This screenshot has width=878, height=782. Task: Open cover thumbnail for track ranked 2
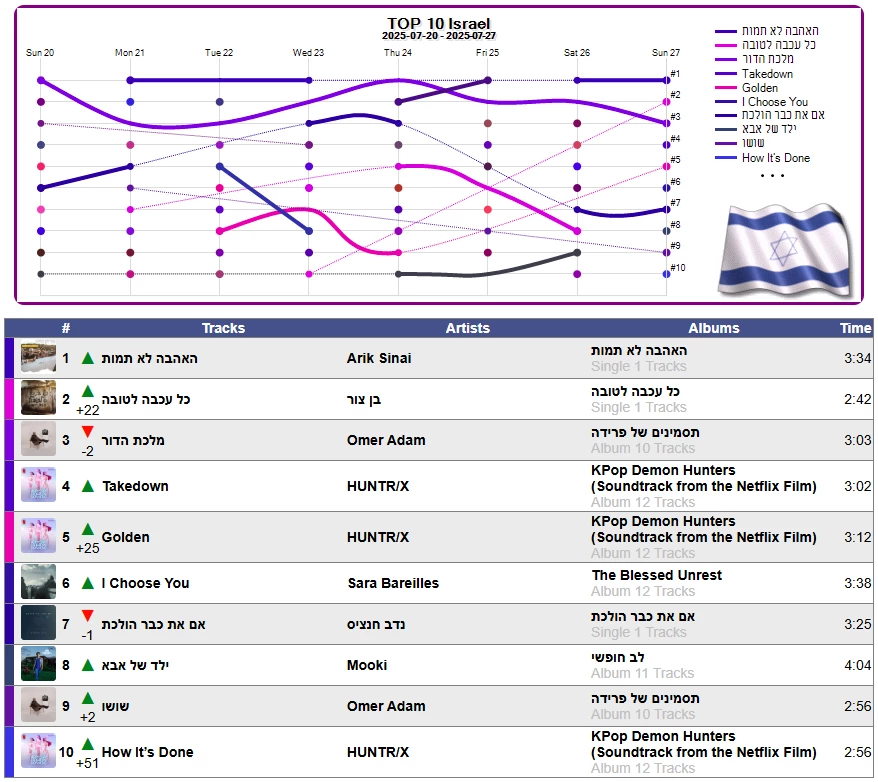pyautogui.click(x=38, y=398)
